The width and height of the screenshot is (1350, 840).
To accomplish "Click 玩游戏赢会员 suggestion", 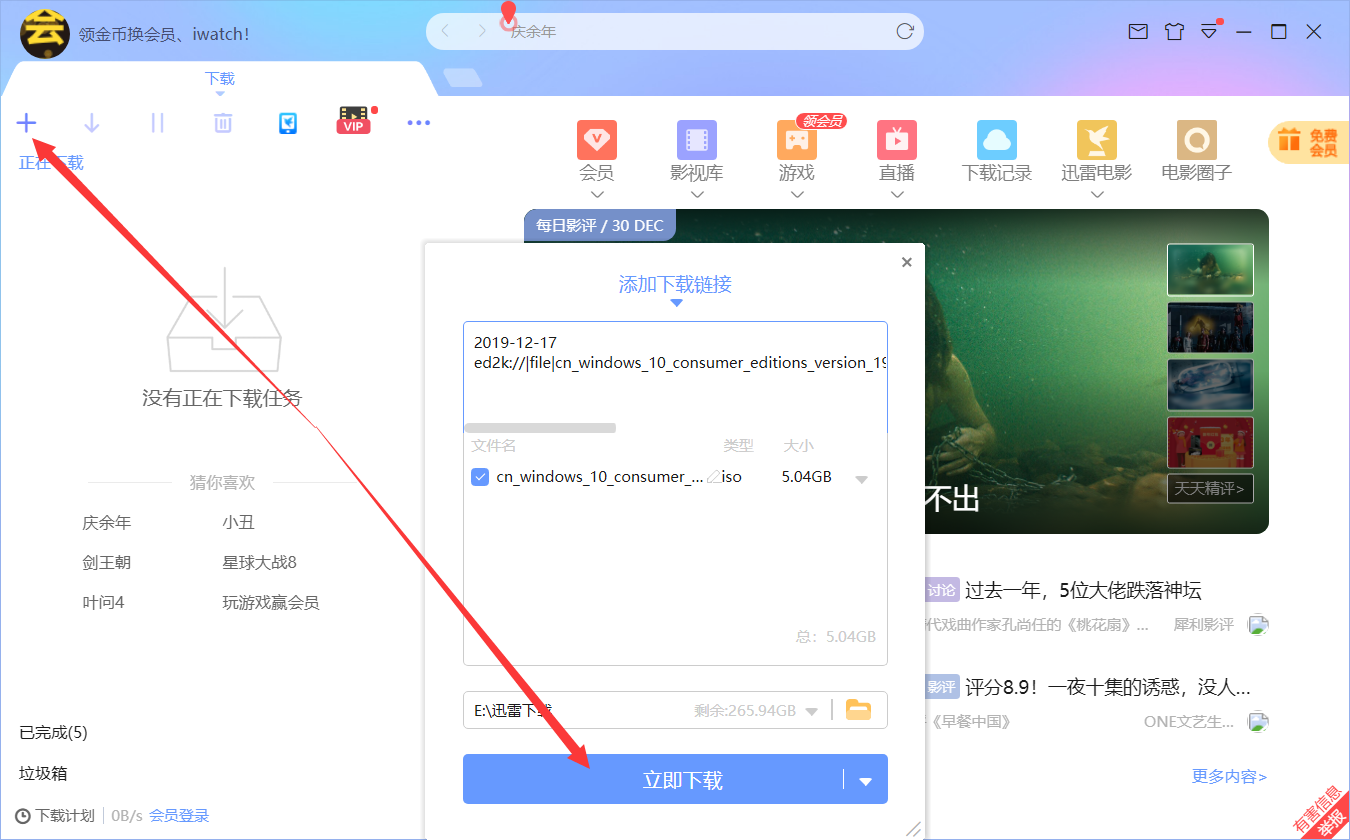I will tap(271, 603).
